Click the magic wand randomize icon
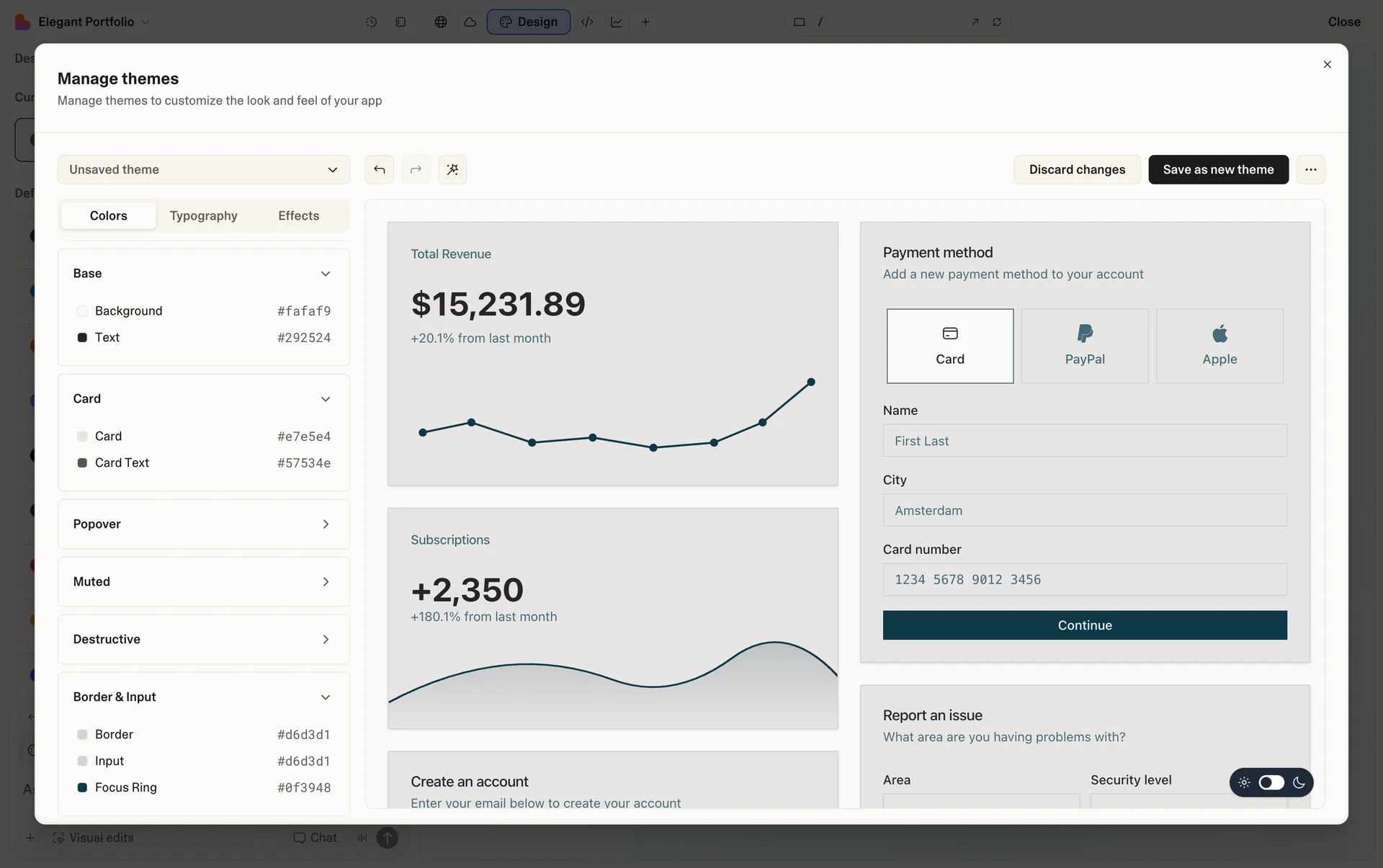 [452, 169]
